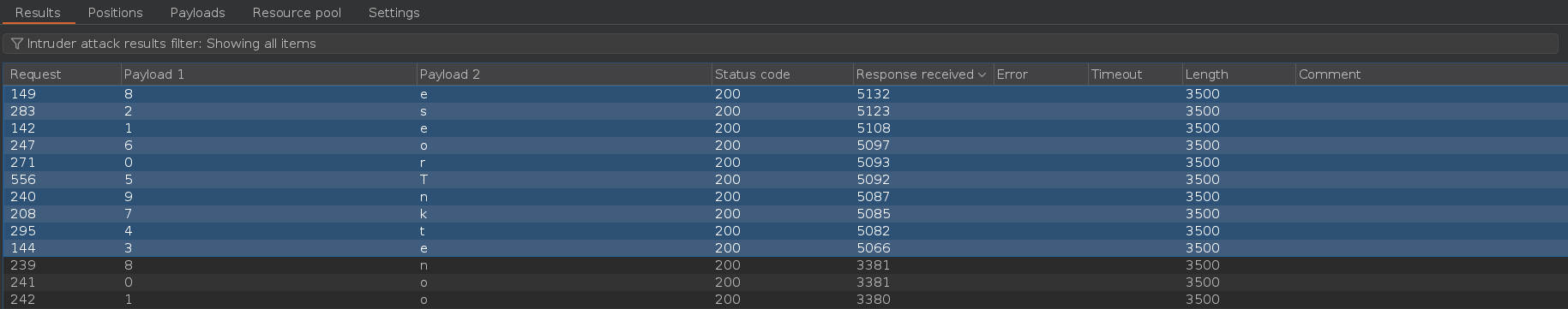This screenshot has width=1568, height=309.
Task: Click status code 200 in row 149
Action: 727,94
